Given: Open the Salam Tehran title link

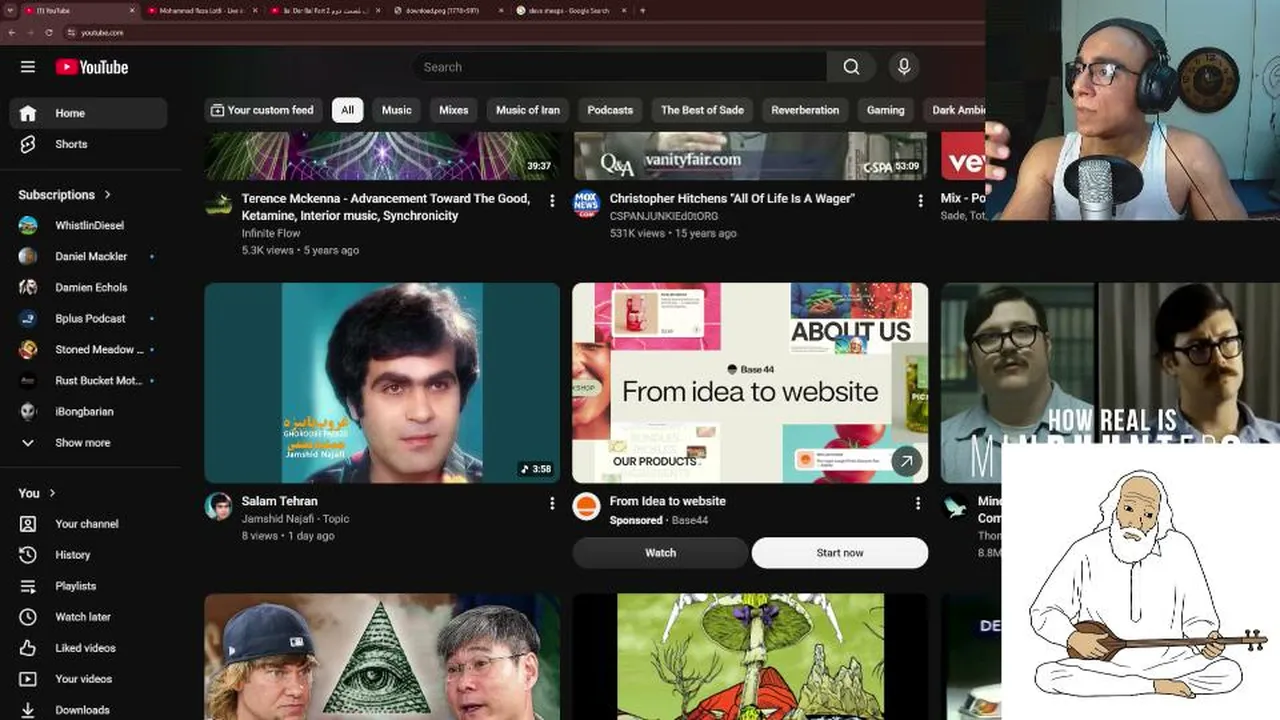Looking at the screenshot, I should (279, 501).
